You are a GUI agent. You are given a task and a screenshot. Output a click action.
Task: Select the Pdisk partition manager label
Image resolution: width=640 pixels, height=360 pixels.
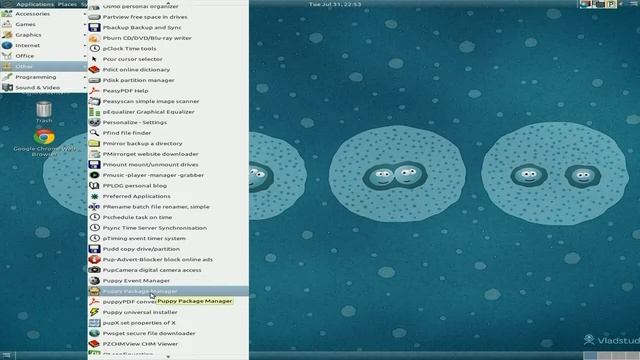click(x=139, y=80)
